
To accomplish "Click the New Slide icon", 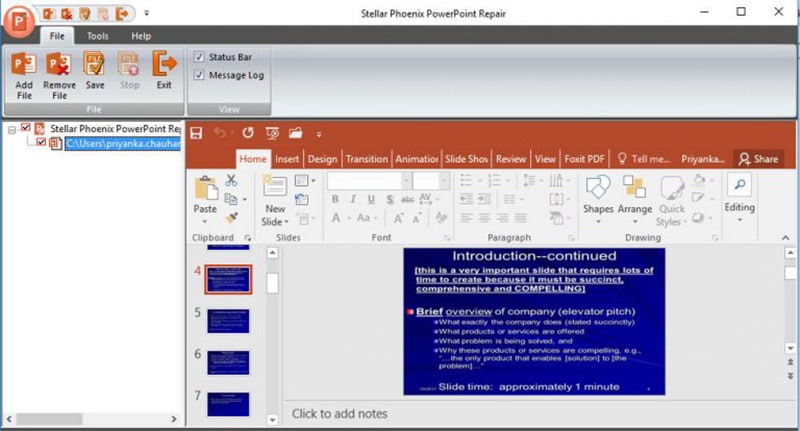I will (274, 186).
